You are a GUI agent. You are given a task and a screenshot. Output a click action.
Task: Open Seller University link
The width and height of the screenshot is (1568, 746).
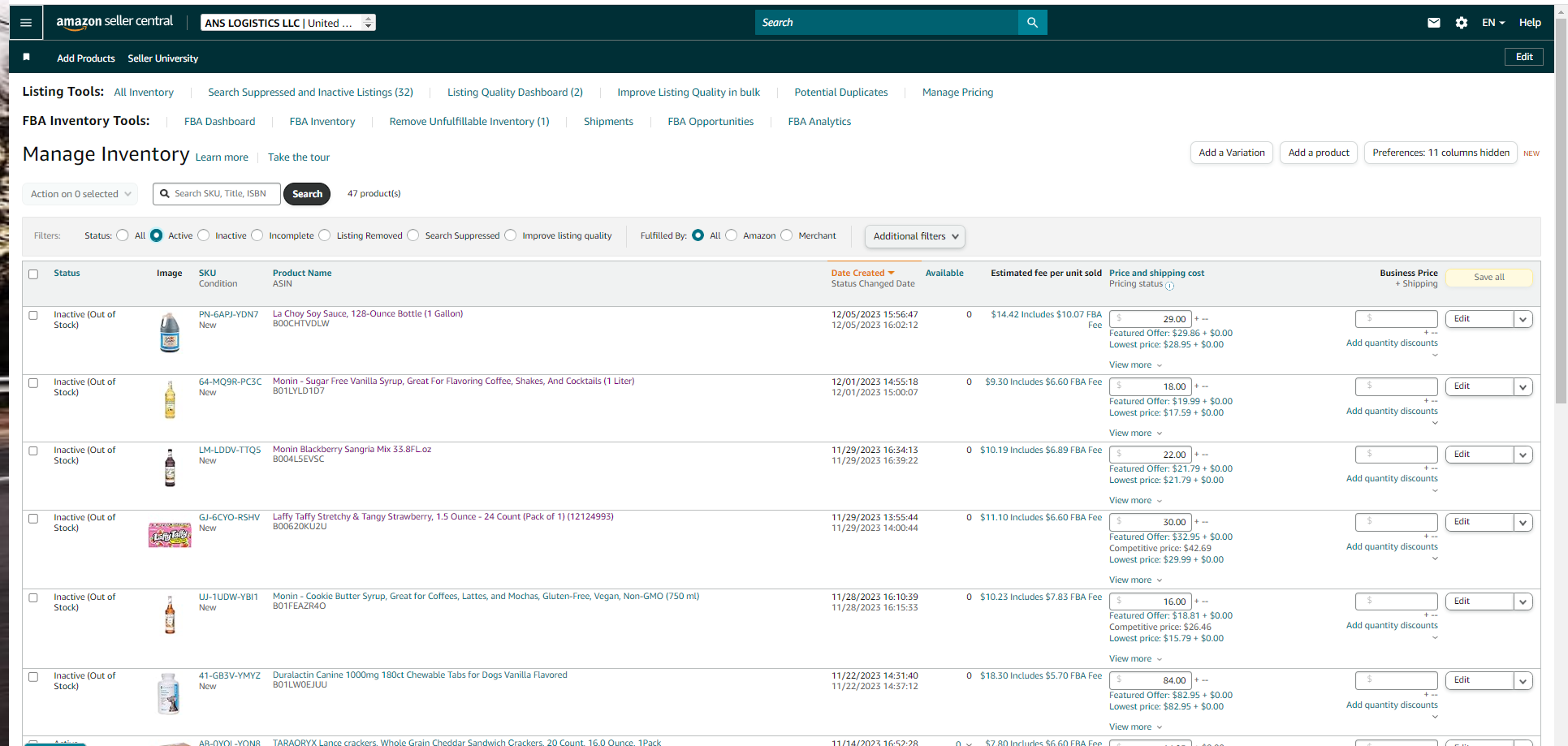point(162,58)
